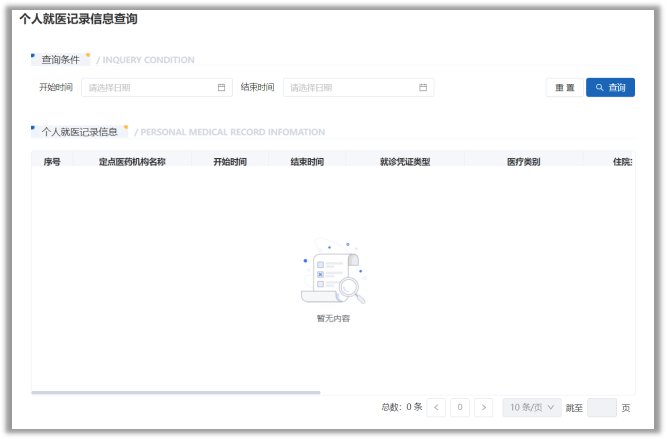
Task: Click the 就诊凭证类型 column header
Action: point(405,161)
